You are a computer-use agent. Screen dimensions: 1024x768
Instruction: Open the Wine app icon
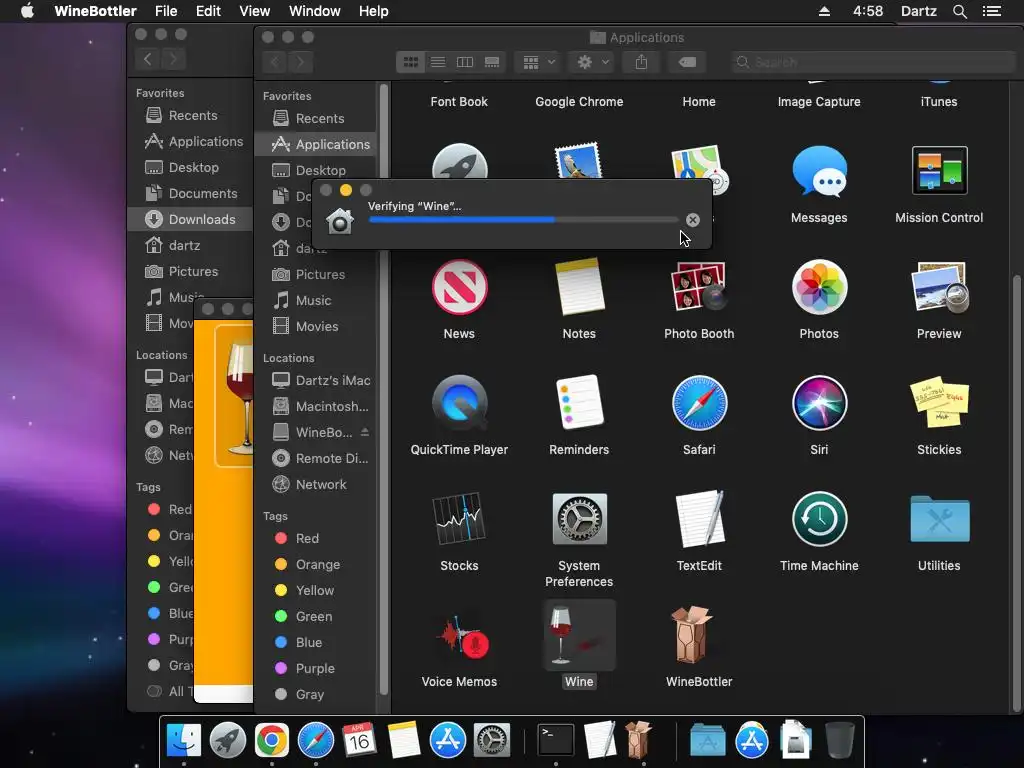[579, 635]
